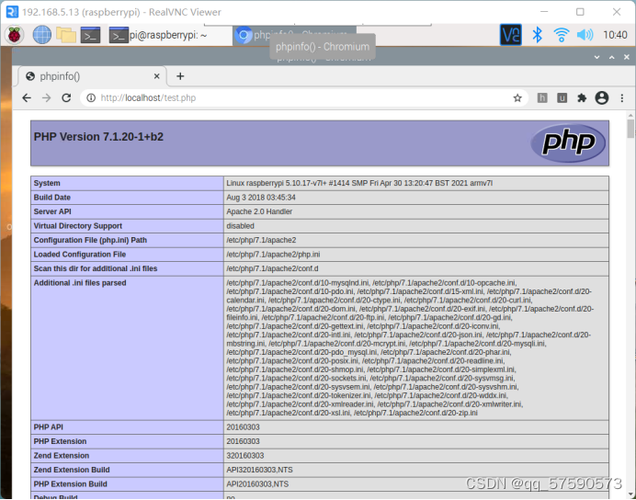
Task: Launch the web browser globe icon
Action: tap(42, 35)
